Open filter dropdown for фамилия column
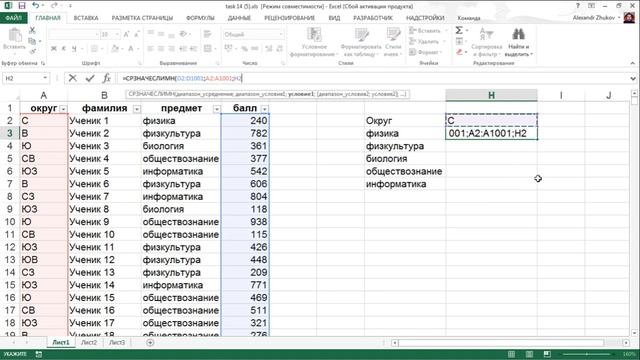The image size is (640, 360). pyautogui.click(x=137, y=109)
